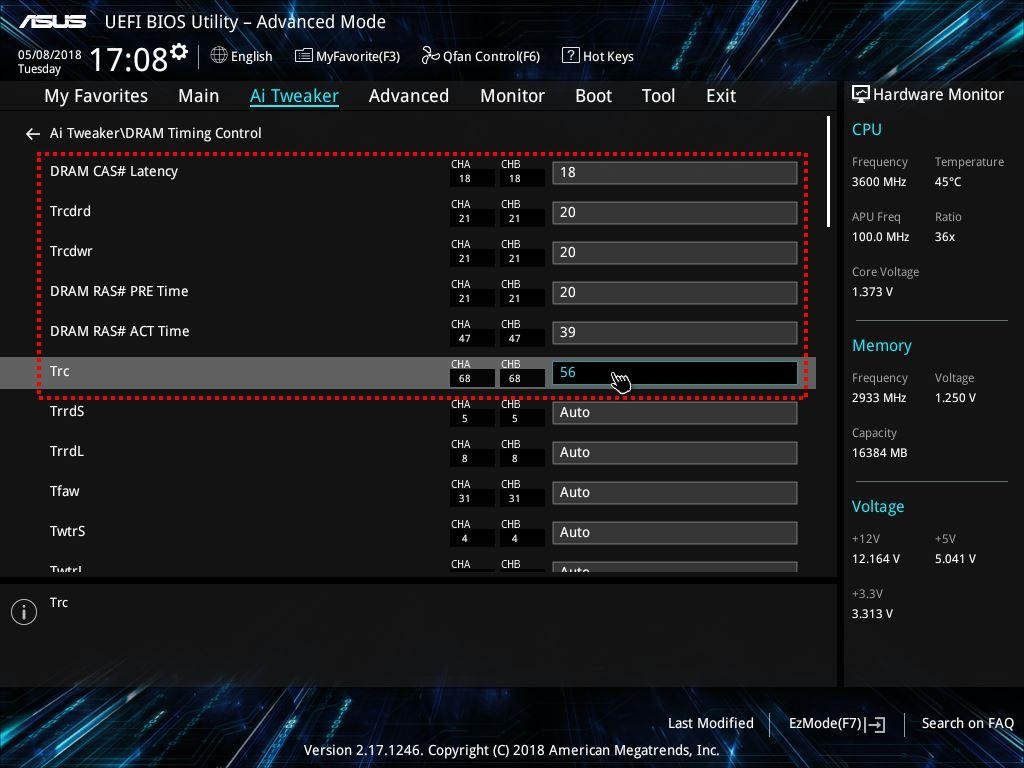Click the Trc value field showing 56
This screenshot has width=1024, height=768.
point(673,372)
